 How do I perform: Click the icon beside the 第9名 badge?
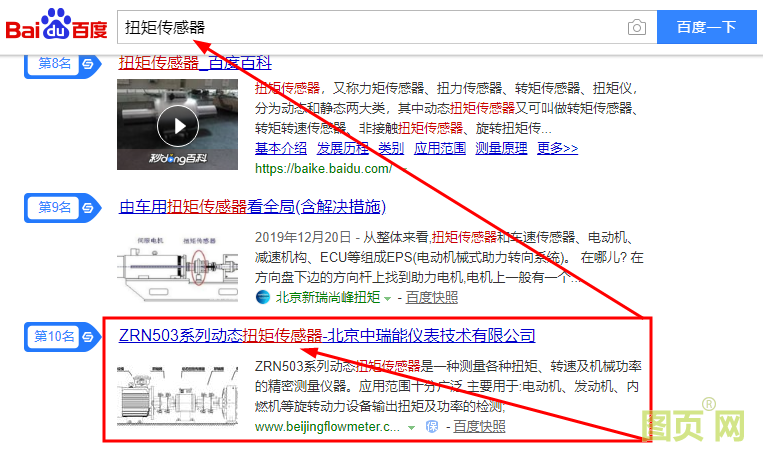tap(88, 207)
